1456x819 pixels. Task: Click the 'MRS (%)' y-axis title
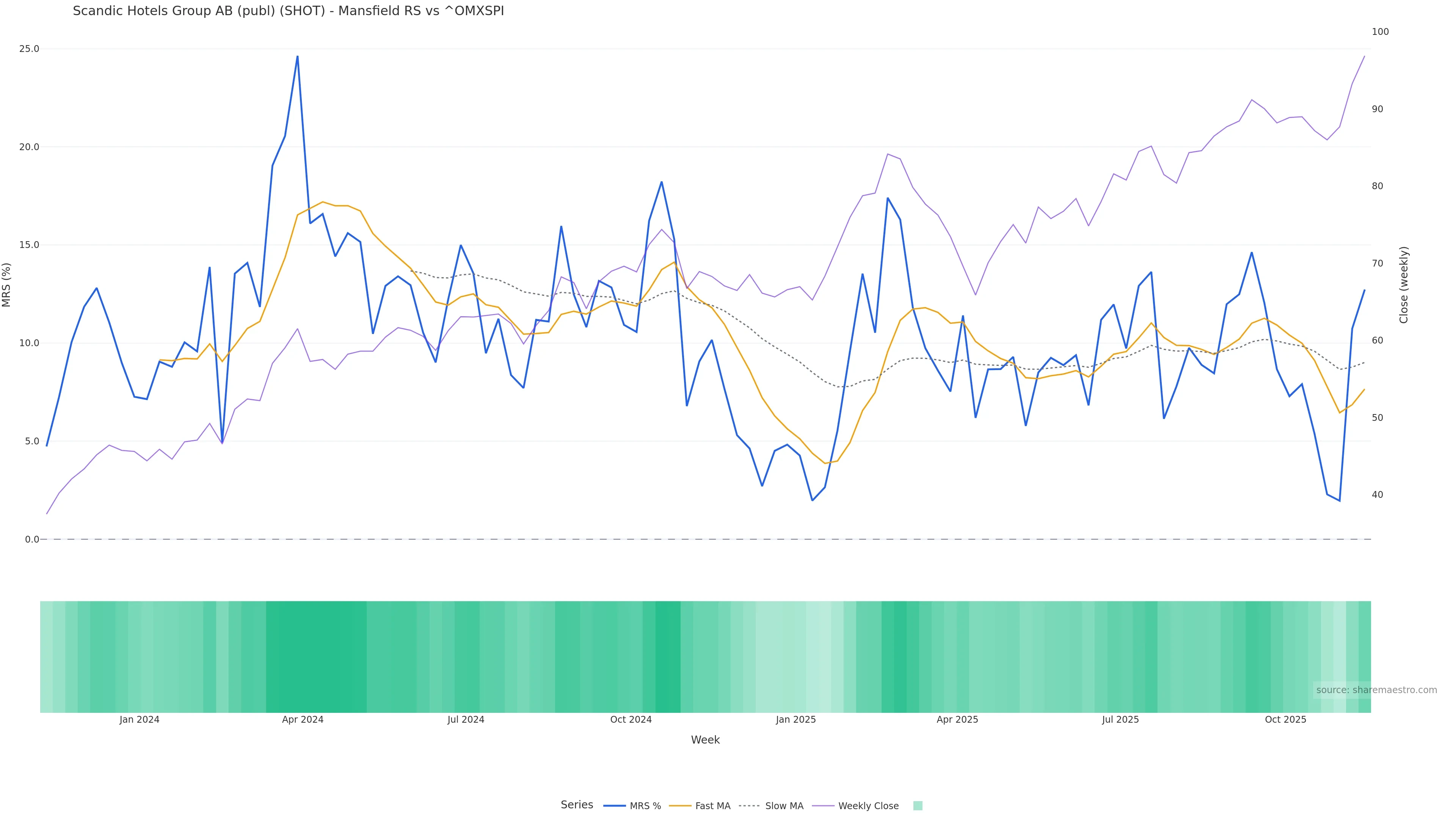pyautogui.click(x=7, y=285)
